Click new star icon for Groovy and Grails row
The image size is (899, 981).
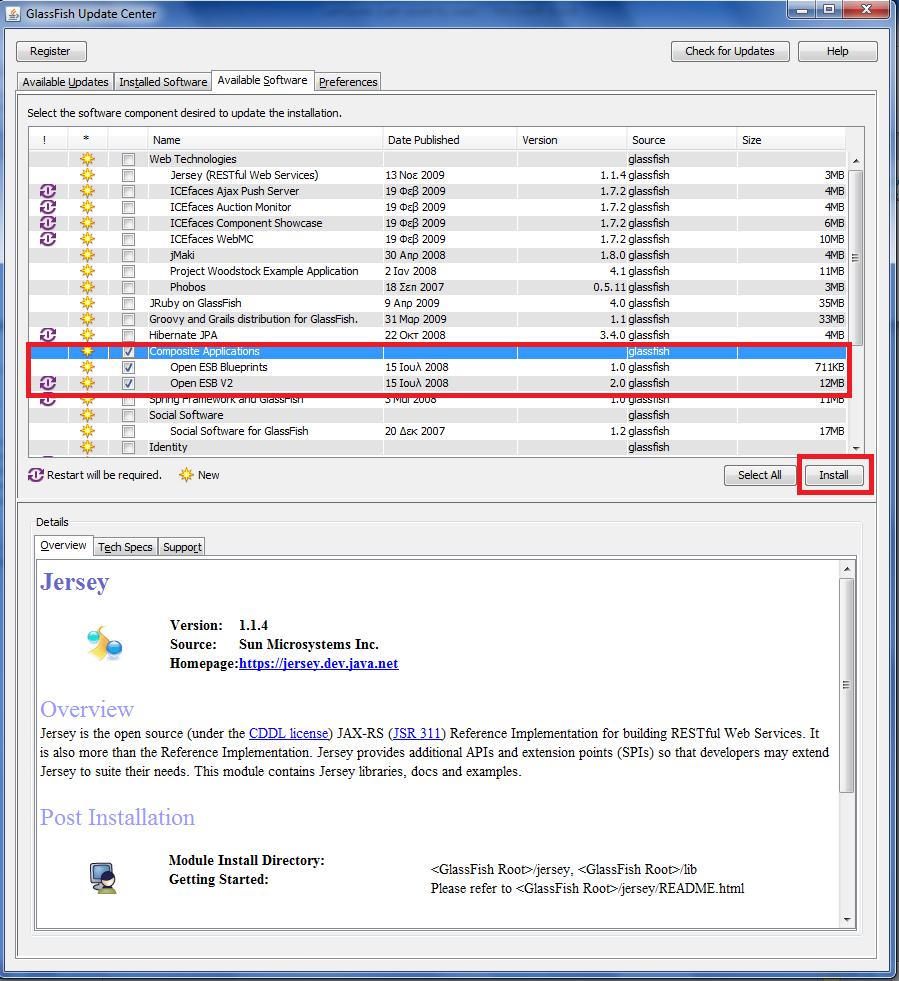pos(87,319)
